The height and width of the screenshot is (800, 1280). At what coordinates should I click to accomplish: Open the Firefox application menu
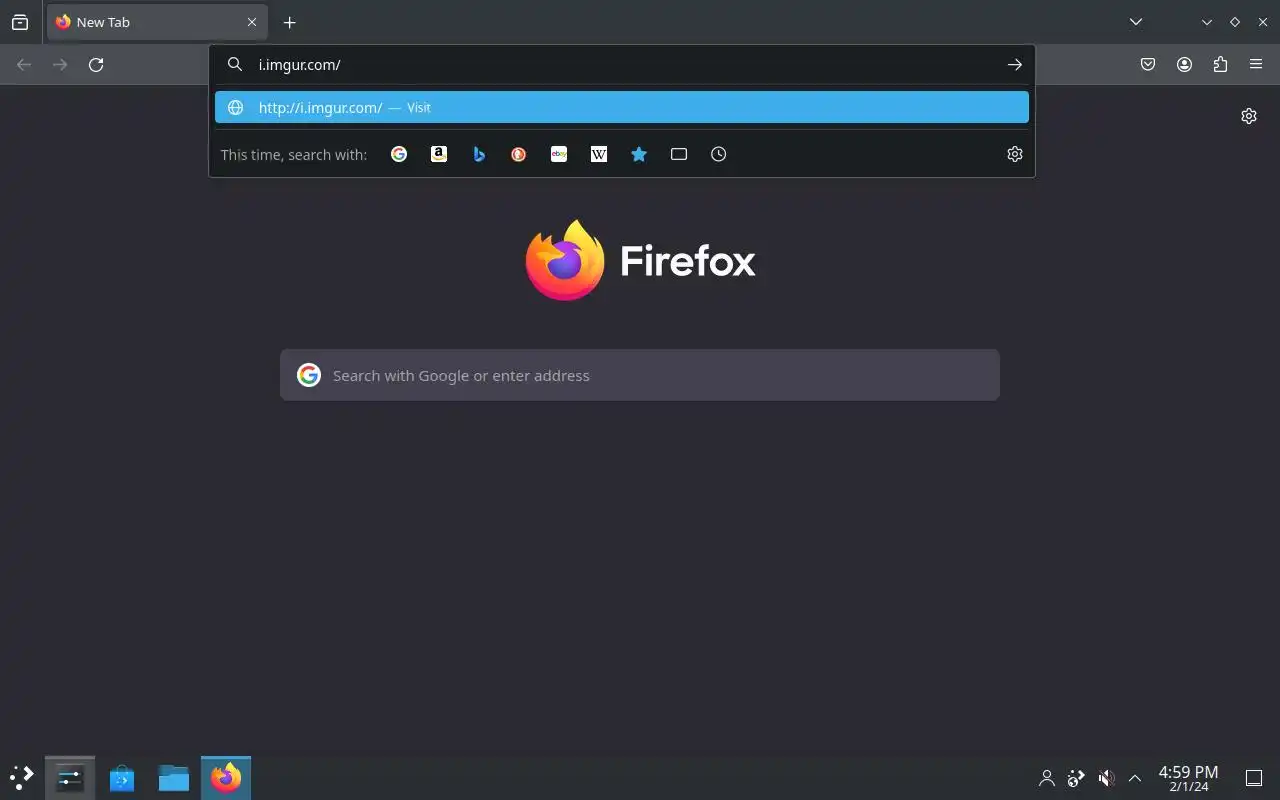tap(1256, 64)
